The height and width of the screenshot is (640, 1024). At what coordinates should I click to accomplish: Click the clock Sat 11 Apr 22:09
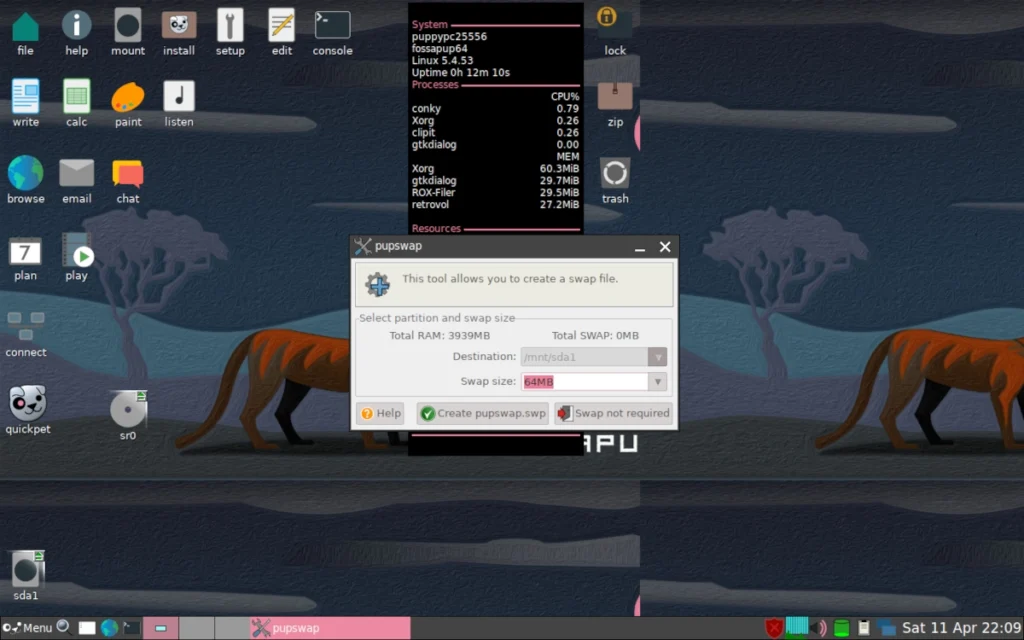(x=961, y=628)
